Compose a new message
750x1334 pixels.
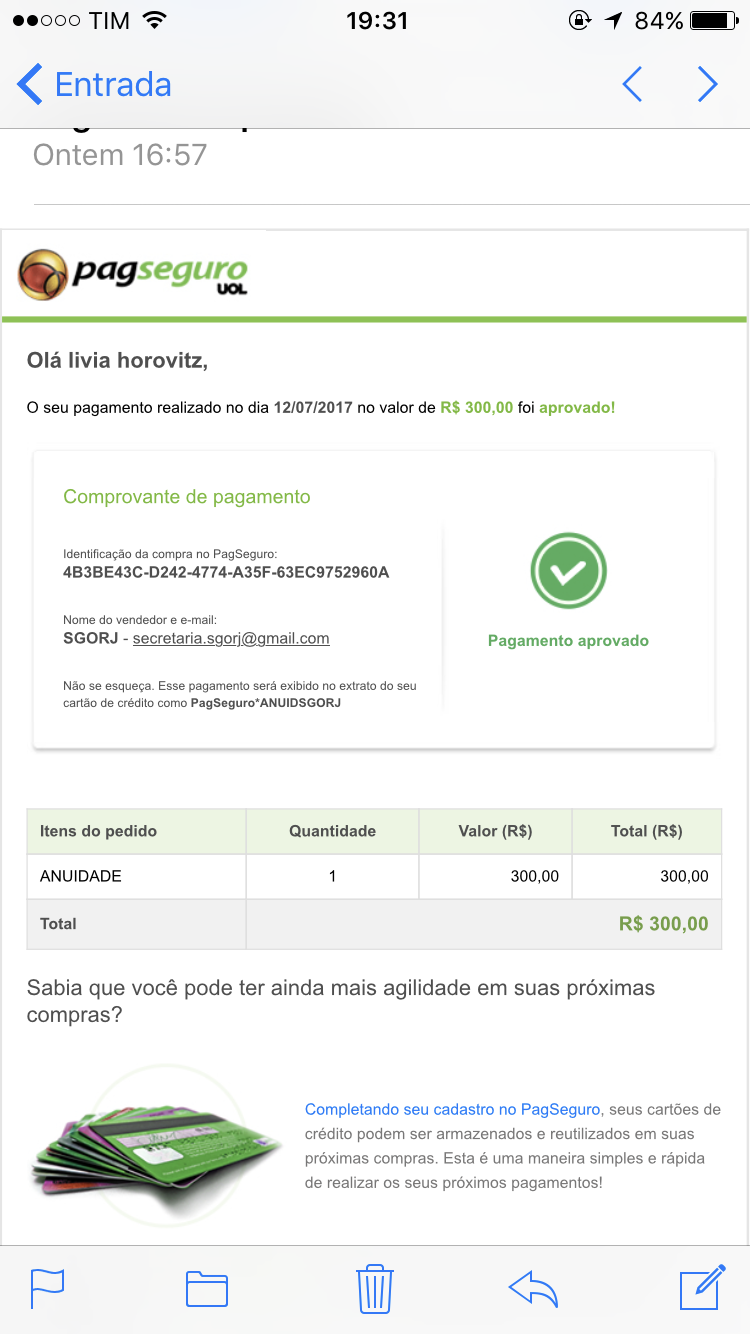(x=702, y=1287)
